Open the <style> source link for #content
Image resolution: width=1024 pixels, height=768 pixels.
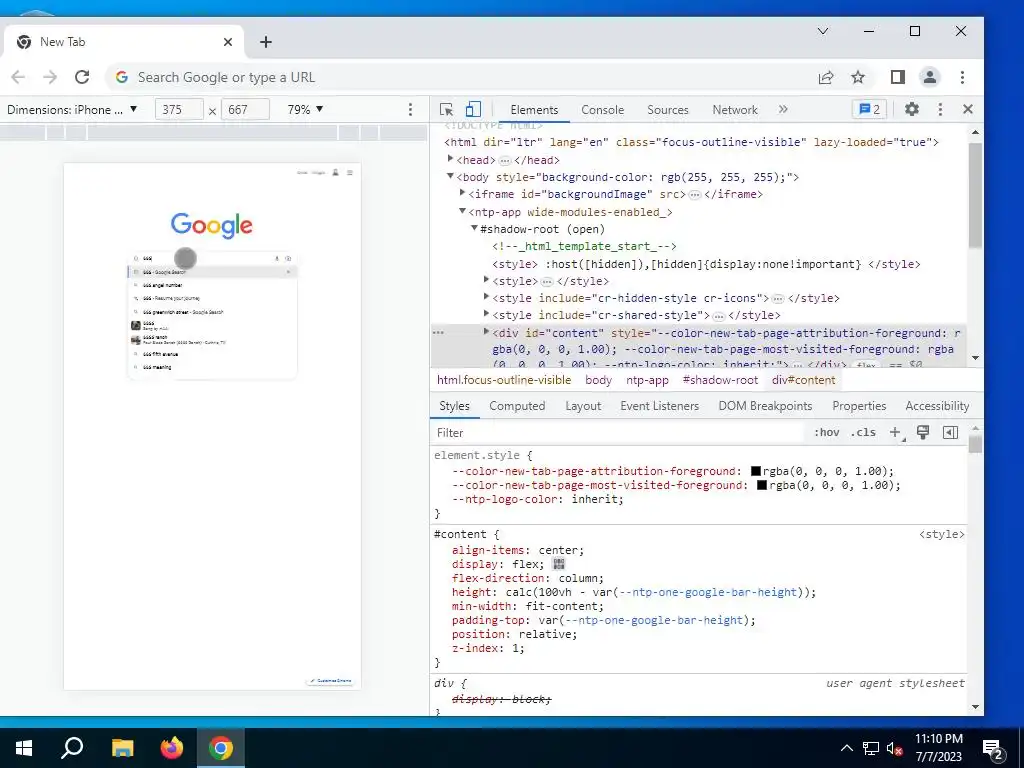coord(941,534)
